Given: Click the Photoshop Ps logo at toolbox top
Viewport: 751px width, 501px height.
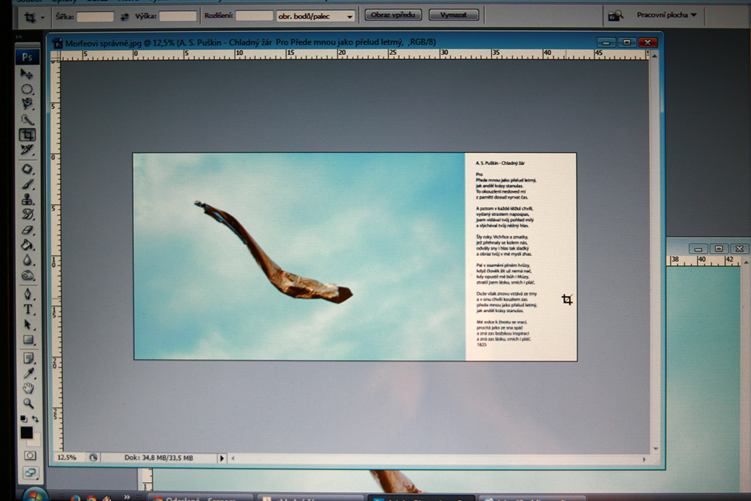Looking at the screenshot, I should click(x=27, y=57).
